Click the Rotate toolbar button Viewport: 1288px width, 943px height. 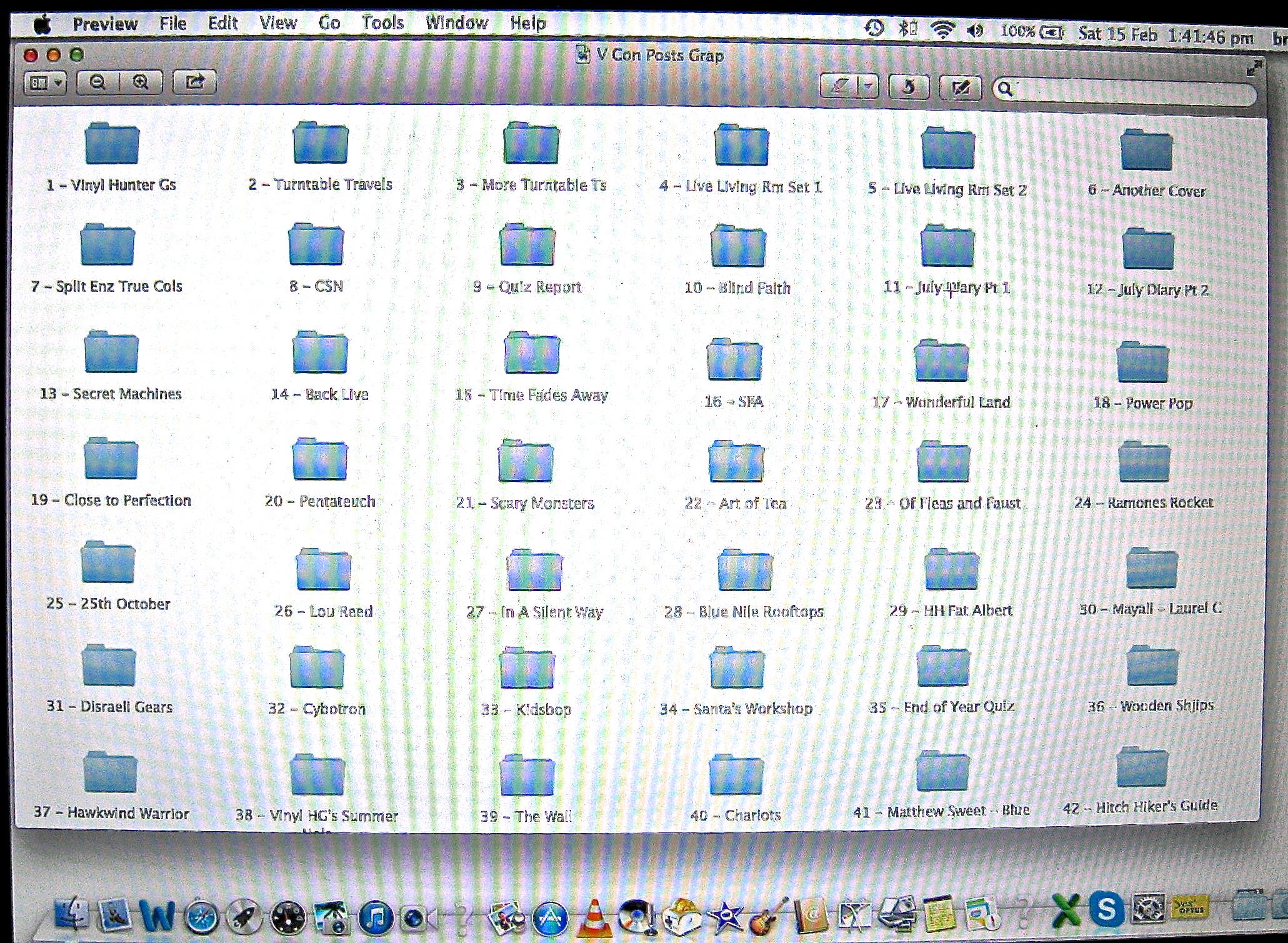click(908, 87)
